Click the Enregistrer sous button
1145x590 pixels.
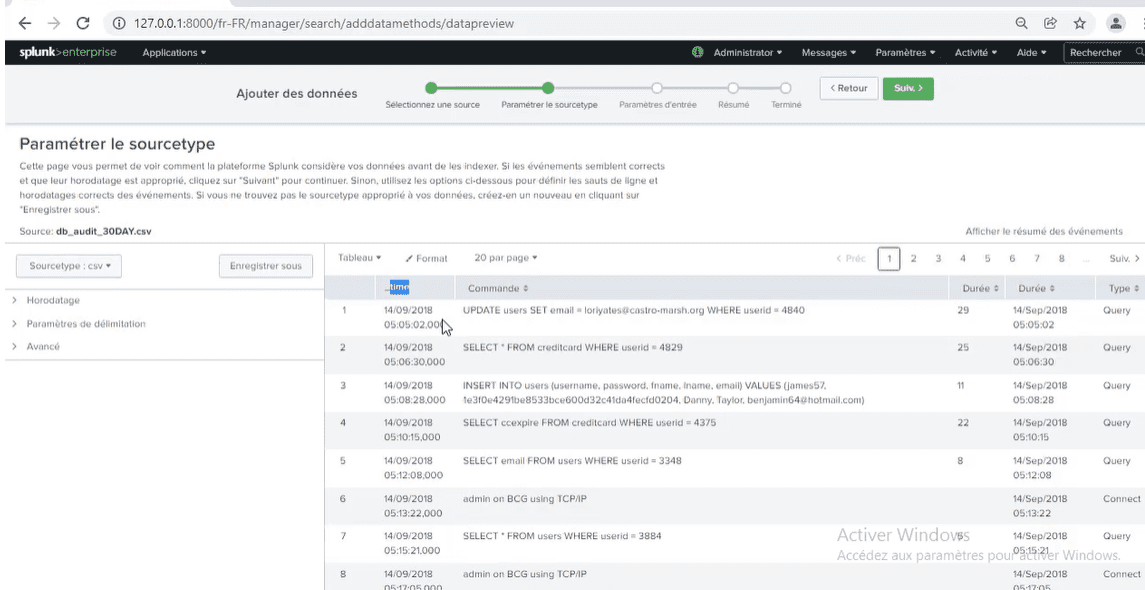click(x=265, y=266)
